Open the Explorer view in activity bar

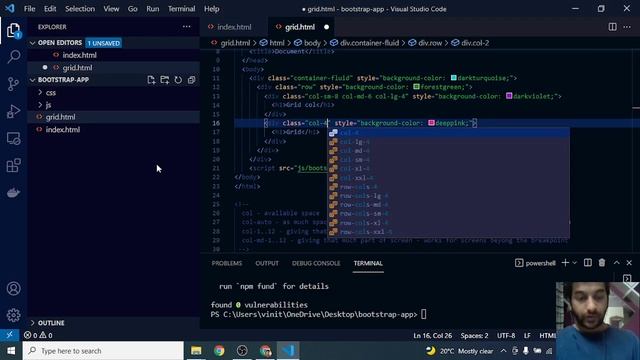pos(13,30)
